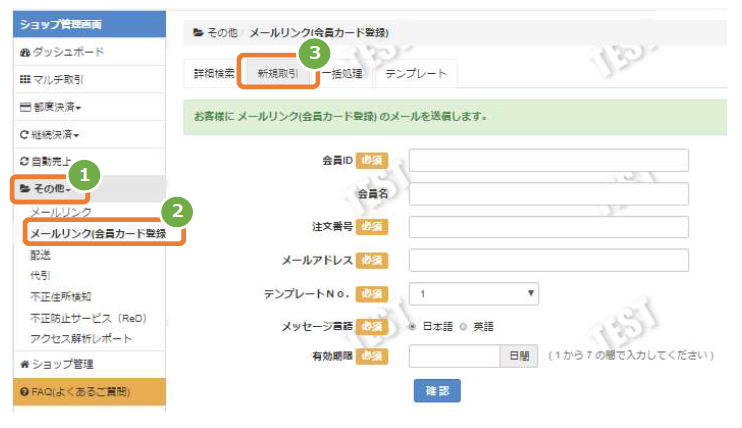This screenshot has width=742, height=428.
Task: Click the 会員ID input field
Action: [x=548, y=161]
